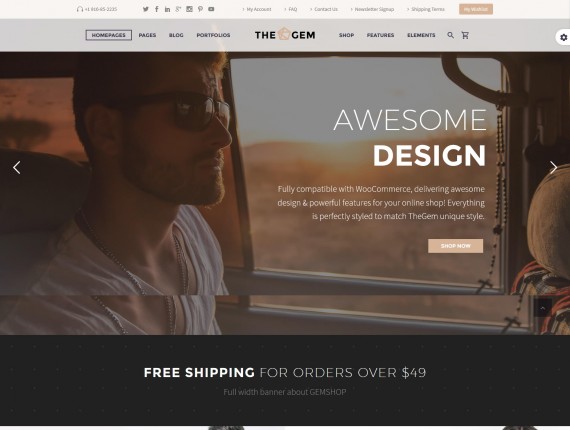
Task: Open the LinkedIn social icon
Action: coord(167,9)
